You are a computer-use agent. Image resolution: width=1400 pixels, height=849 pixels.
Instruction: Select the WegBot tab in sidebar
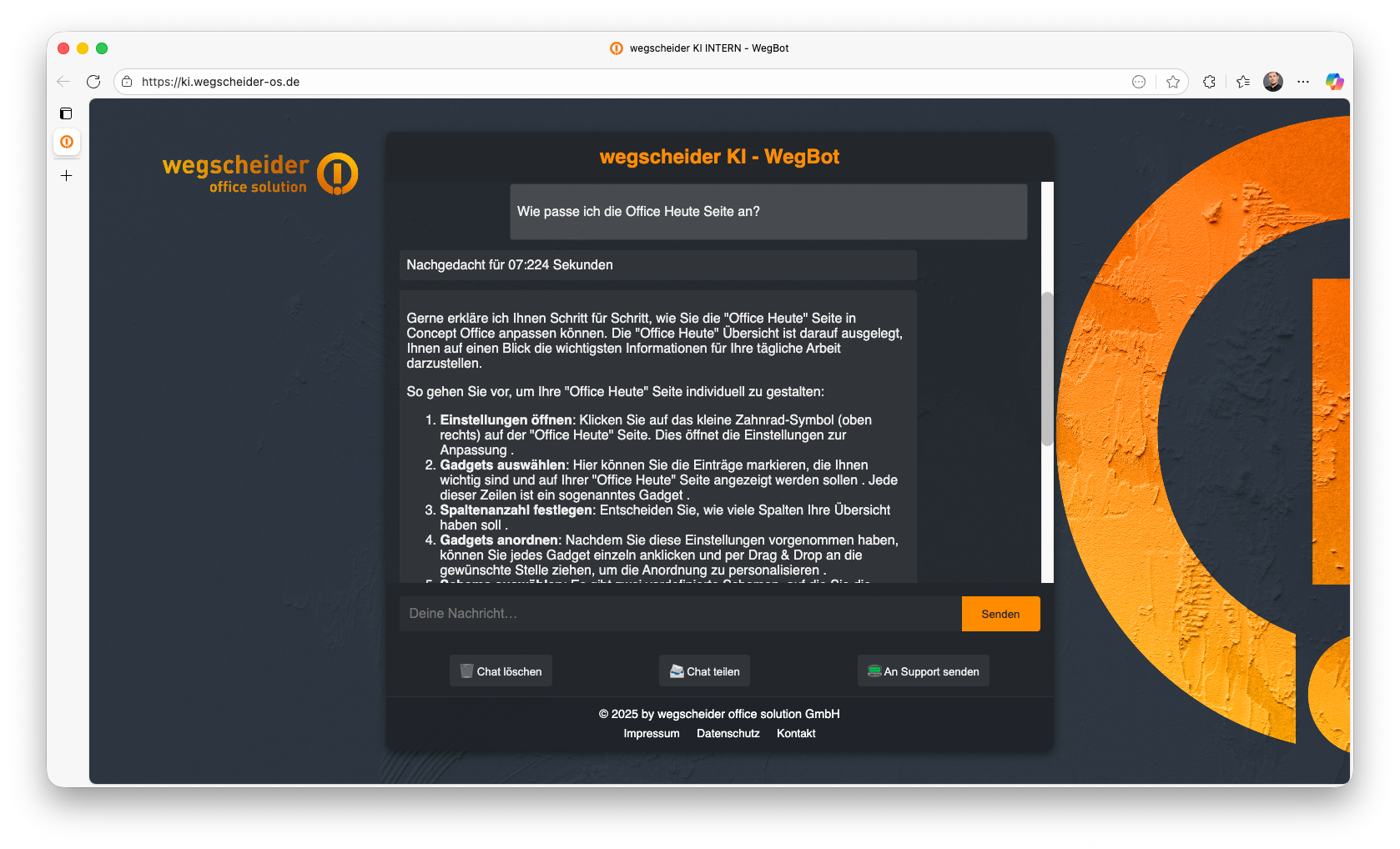67,142
